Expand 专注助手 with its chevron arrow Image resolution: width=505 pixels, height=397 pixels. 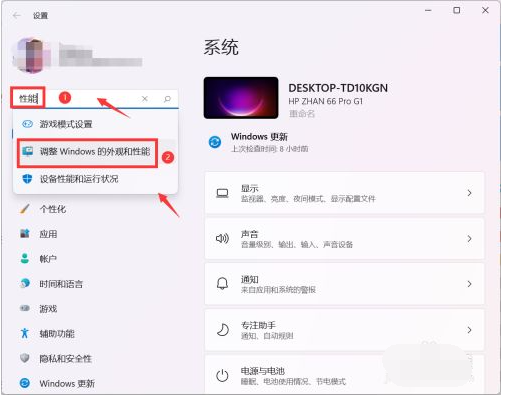tap(469, 330)
